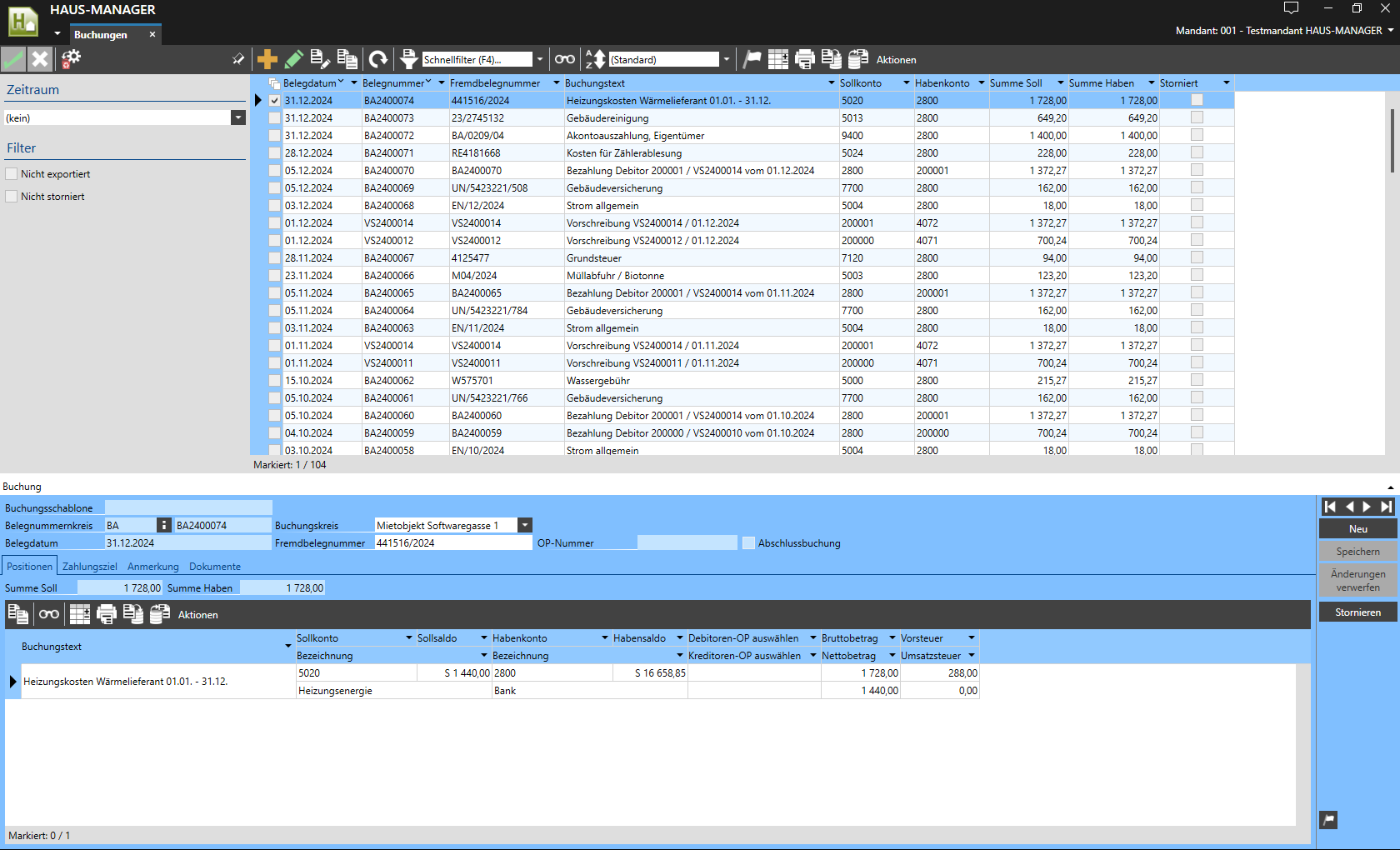Click the database export icon in main toolbar
Screen dimensions: 1400x850
click(x=858, y=59)
